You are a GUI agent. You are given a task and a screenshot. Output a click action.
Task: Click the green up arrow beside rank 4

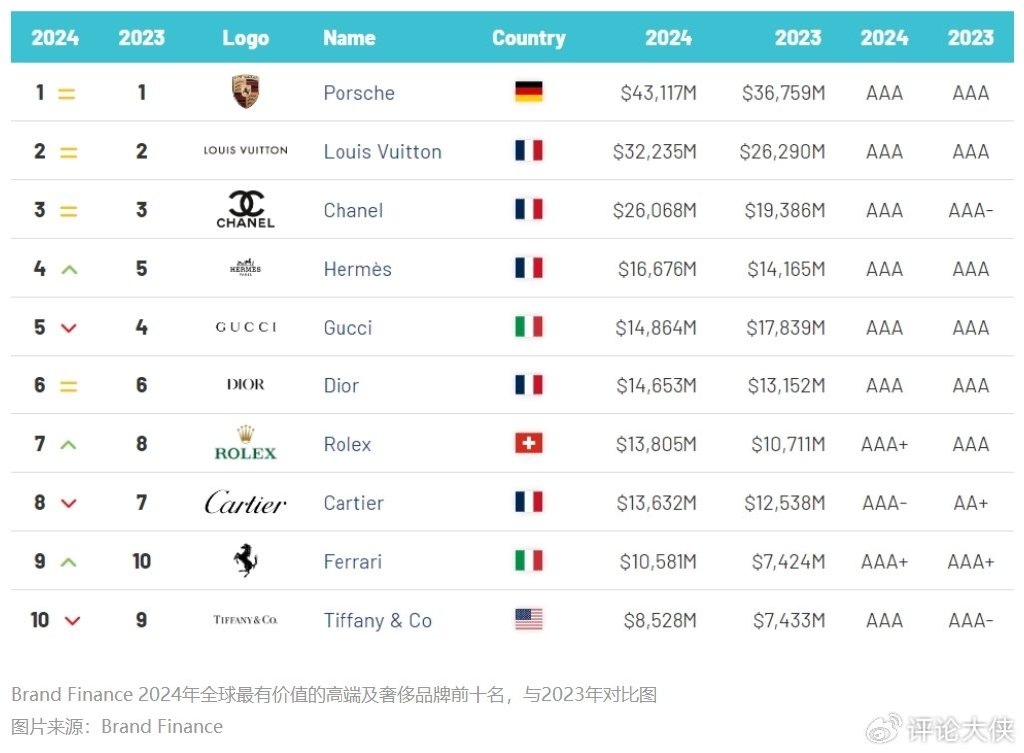68,269
